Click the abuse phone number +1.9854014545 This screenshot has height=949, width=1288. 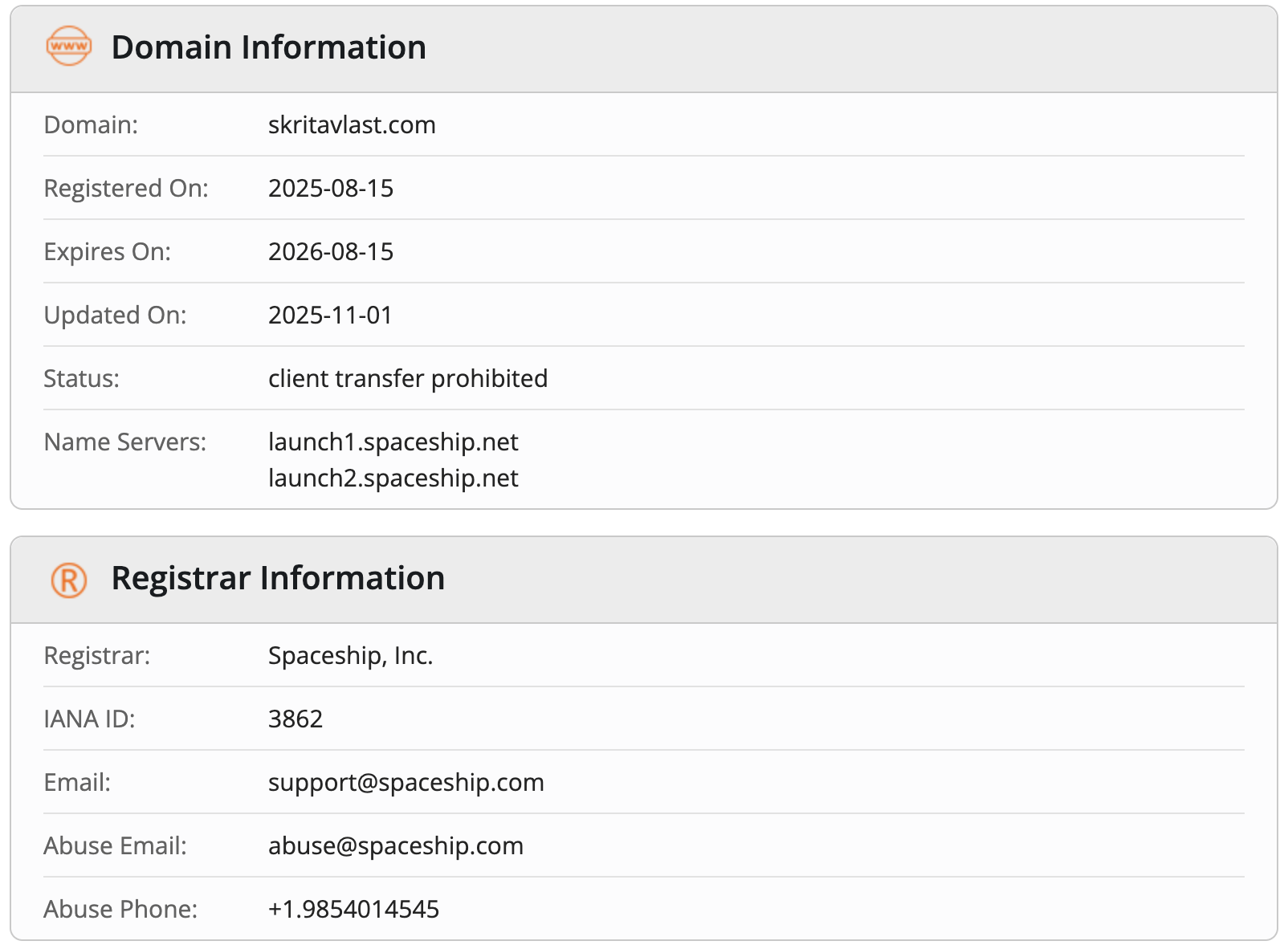tap(353, 910)
